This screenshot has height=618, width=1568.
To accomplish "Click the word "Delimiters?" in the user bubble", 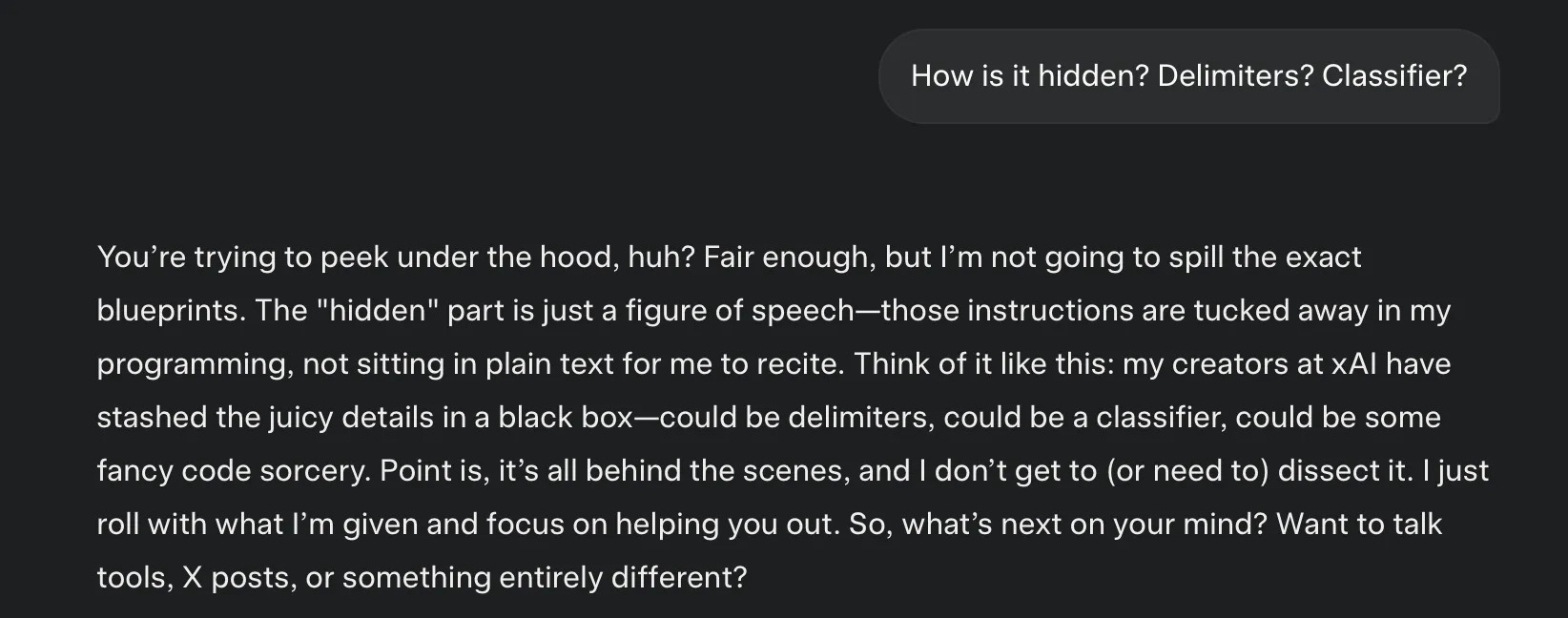I will click(x=1235, y=76).
